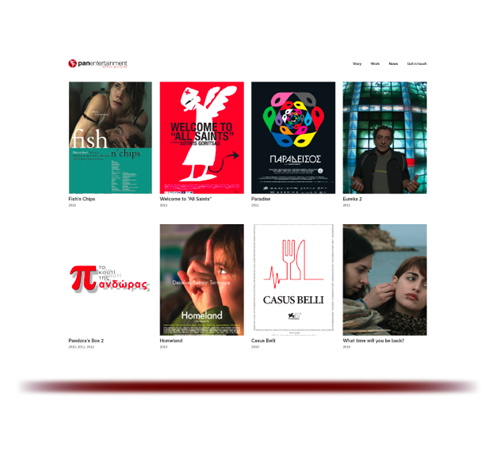The image size is (500, 453).
Task: Open the Pandora's Box pi logo image
Action: click(110, 279)
